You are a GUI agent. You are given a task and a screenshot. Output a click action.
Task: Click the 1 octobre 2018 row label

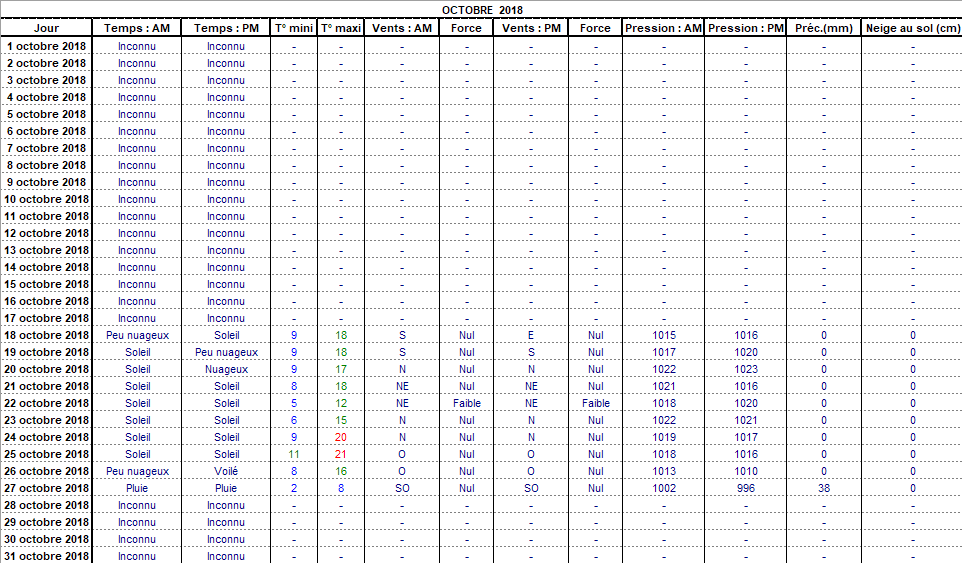click(x=47, y=46)
